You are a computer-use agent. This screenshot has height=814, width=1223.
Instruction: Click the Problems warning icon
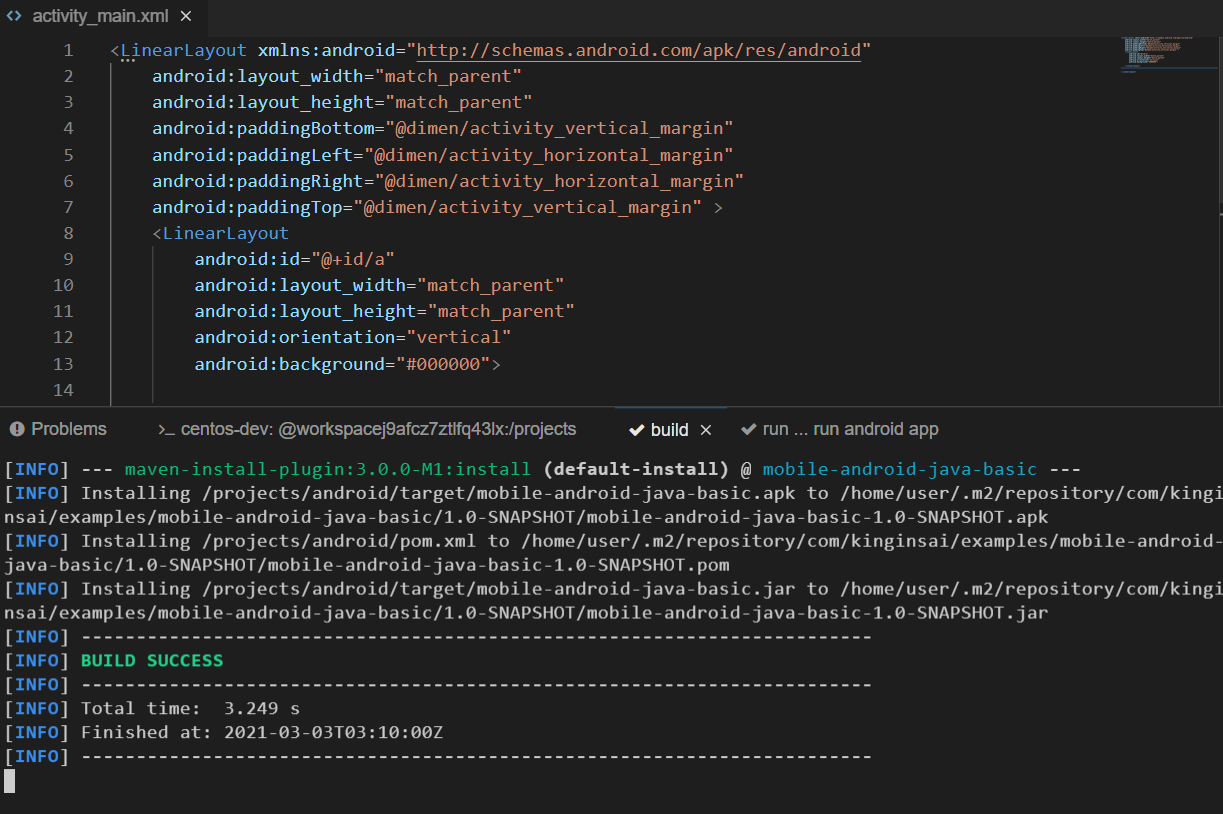pos(16,429)
